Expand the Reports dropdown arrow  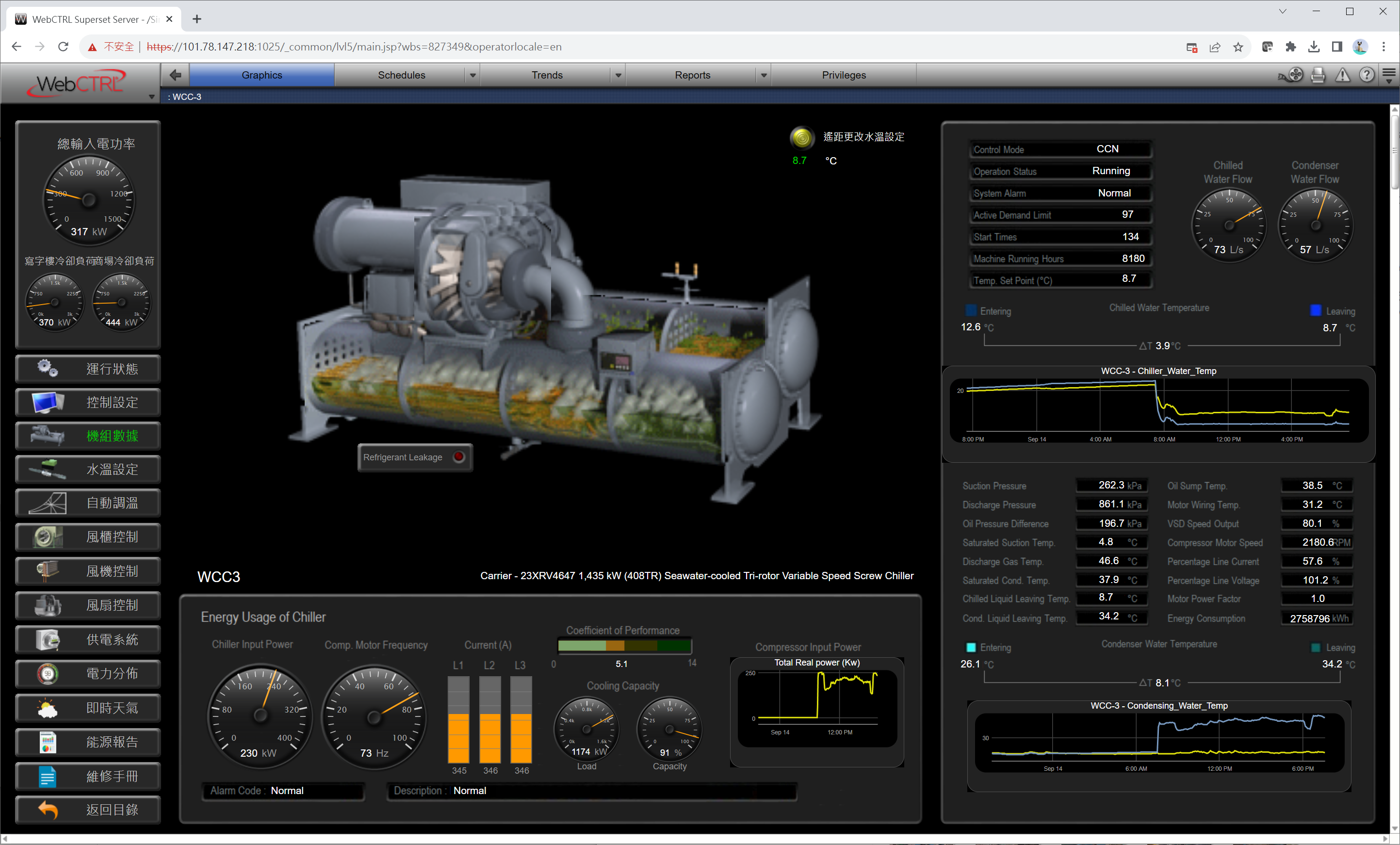(x=764, y=75)
